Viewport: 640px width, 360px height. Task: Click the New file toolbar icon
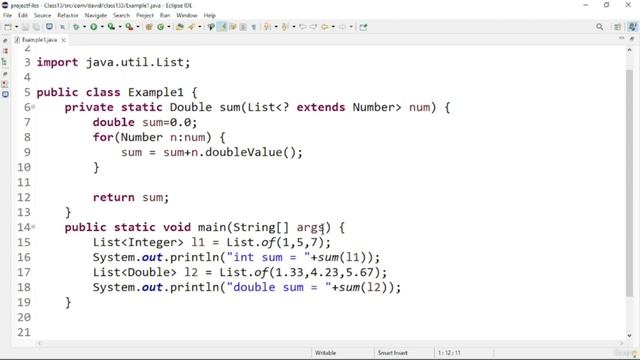(x=8, y=27)
